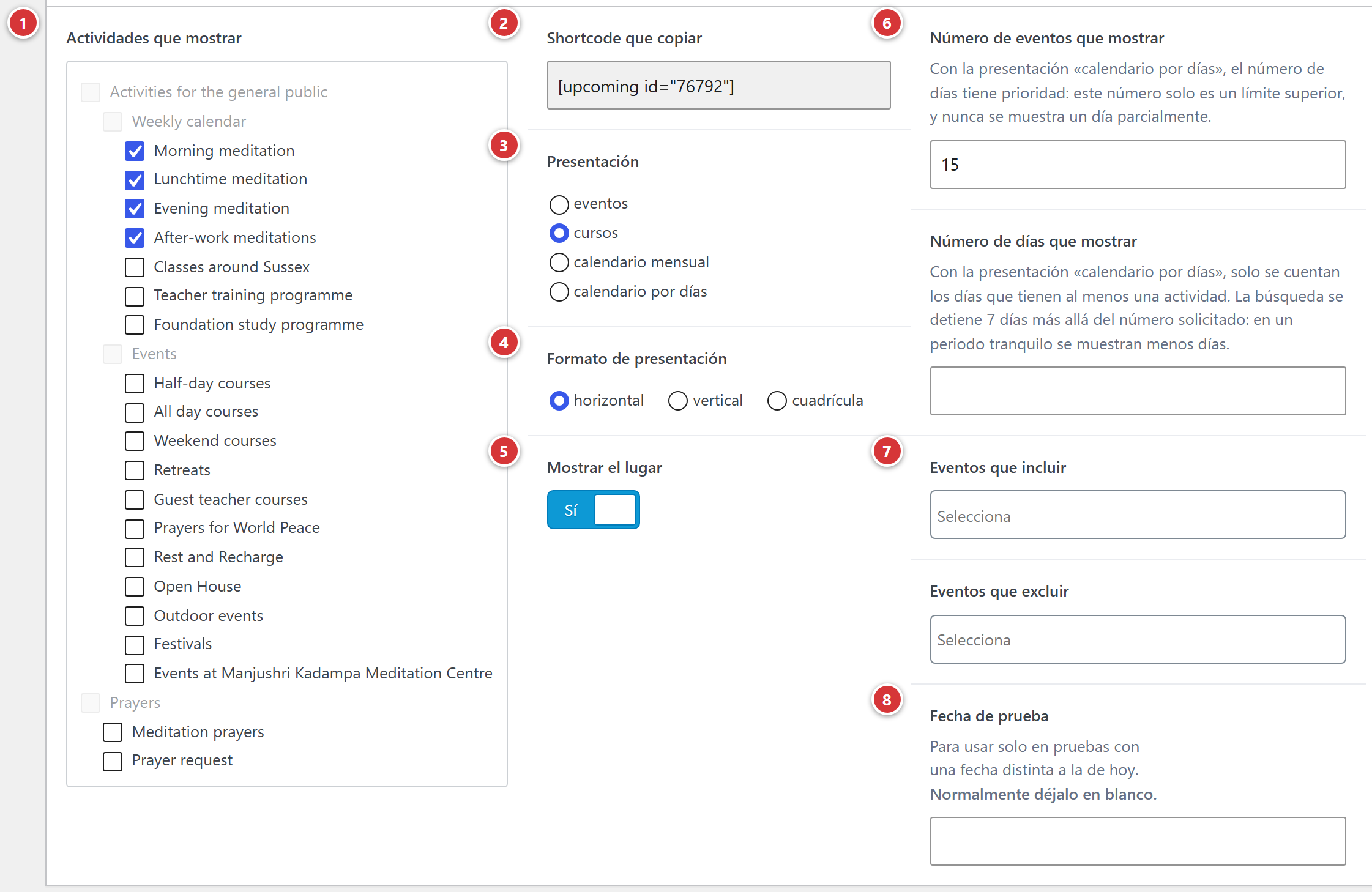Choose the vertical presentation format
1372x892 pixels.
(x=678, y=401)
